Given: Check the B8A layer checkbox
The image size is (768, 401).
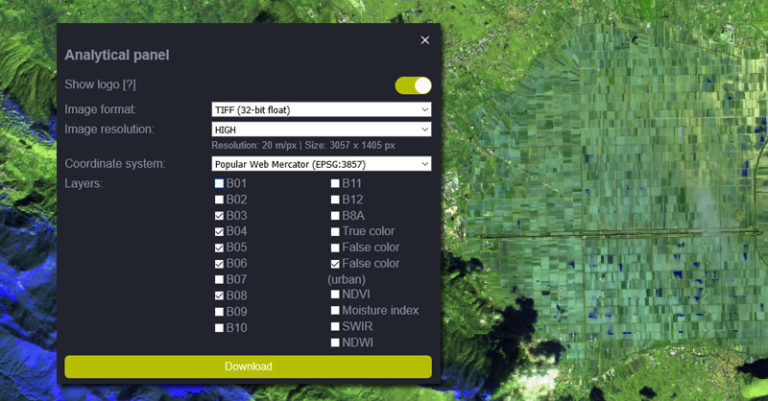Looking at the screenshot, I should [x=335, y=216].
